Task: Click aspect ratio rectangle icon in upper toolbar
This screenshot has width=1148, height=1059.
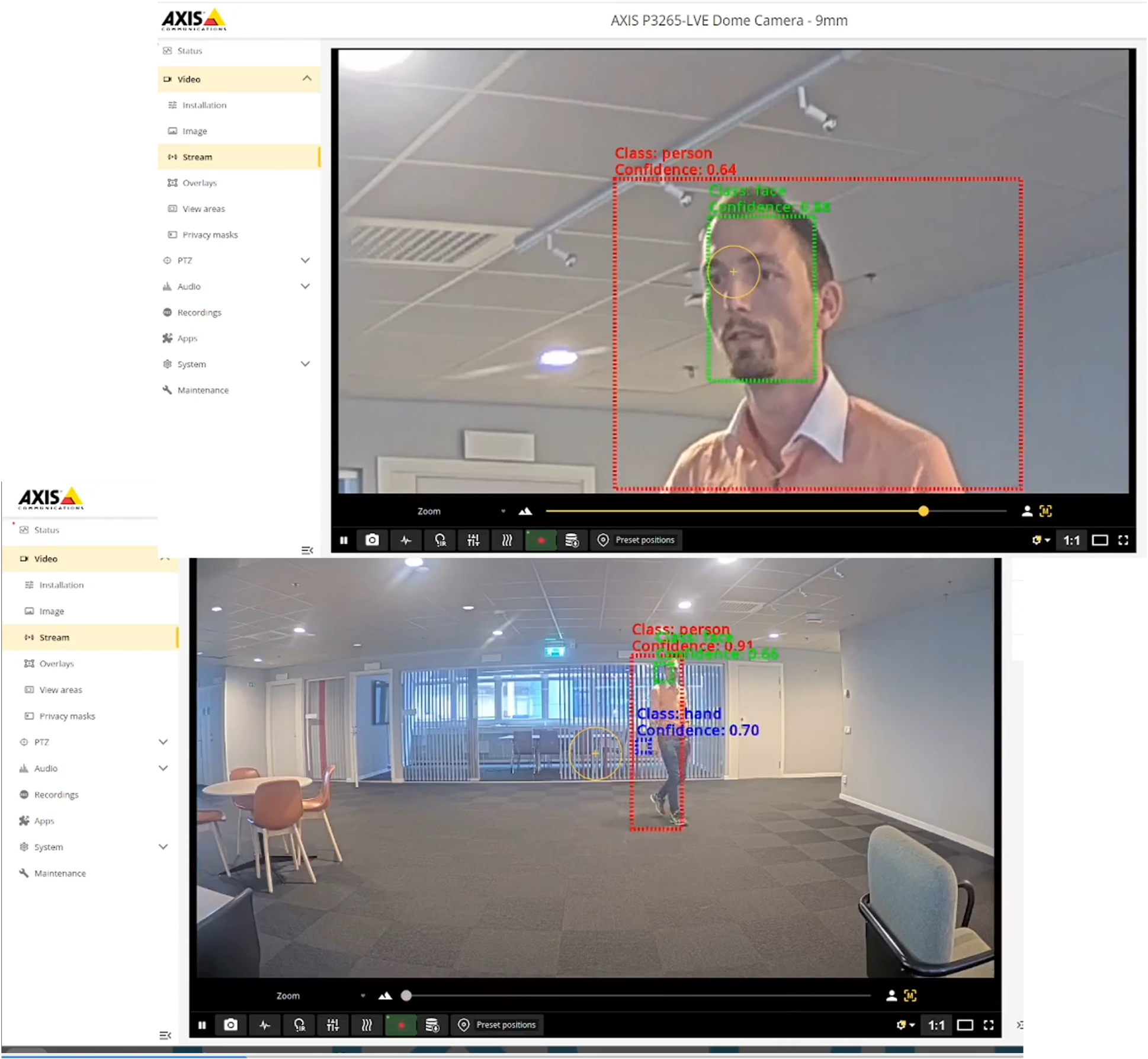Action: click(x=1100, y=540)
